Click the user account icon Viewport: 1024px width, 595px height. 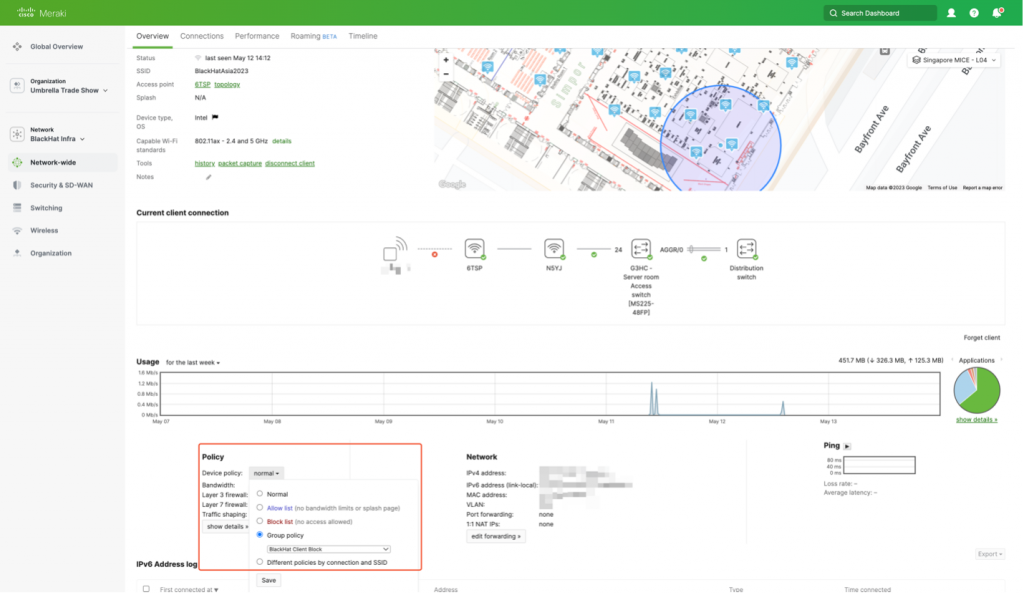pos(951,13)
